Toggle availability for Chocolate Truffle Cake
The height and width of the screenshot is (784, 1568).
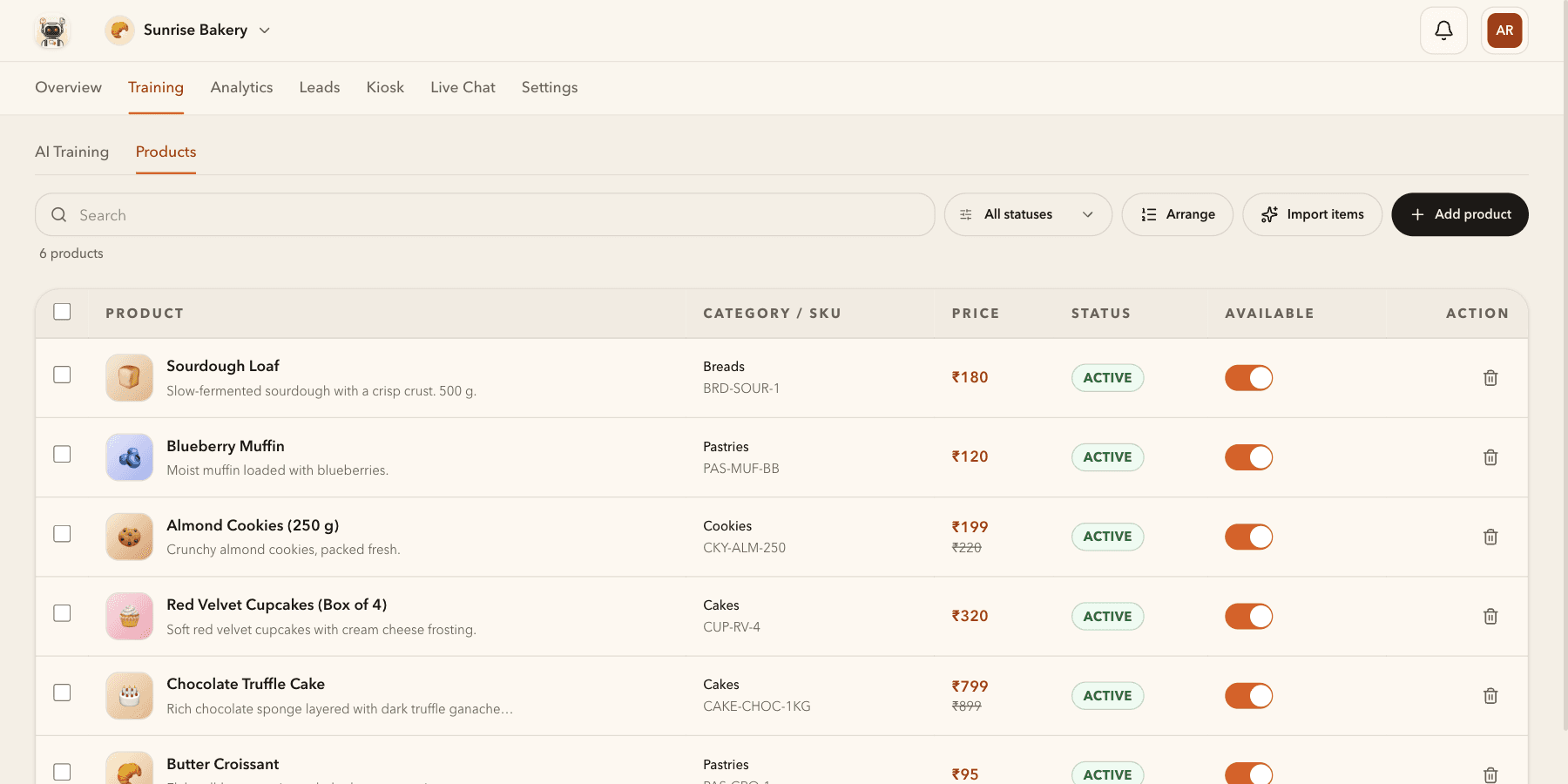pyautogui.click(x=1248, y=696)
